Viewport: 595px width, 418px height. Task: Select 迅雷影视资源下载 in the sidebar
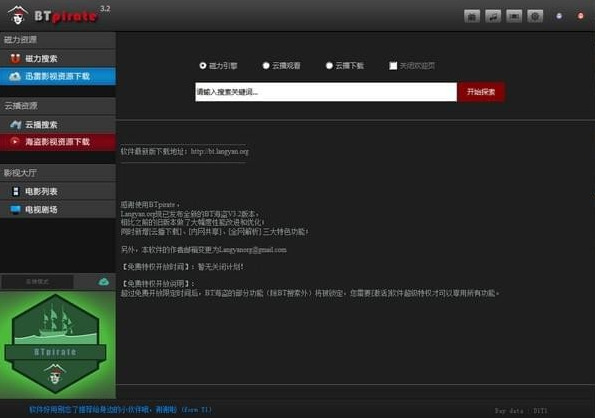[58, 76]
